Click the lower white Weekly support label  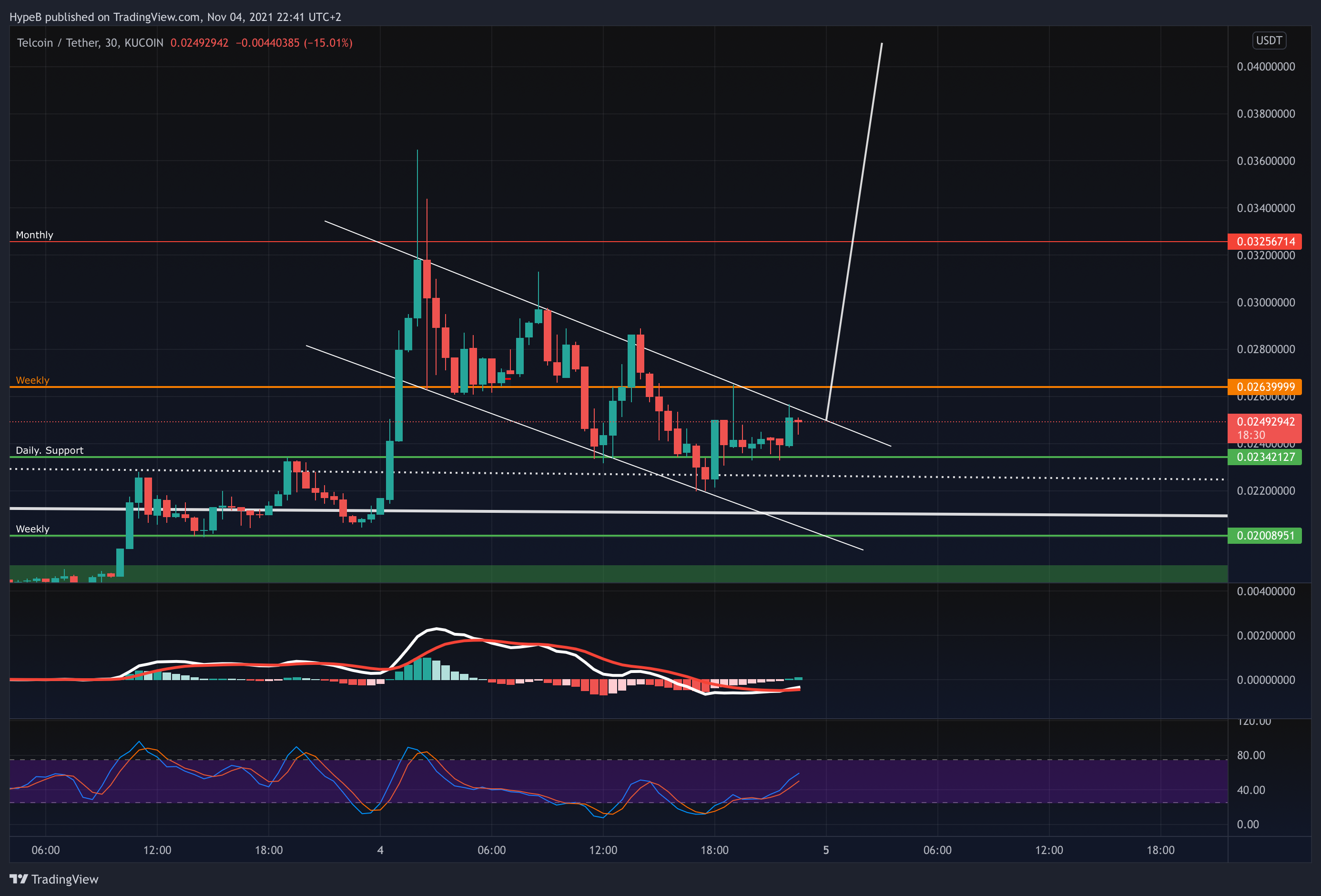click(x=32, y=529)
